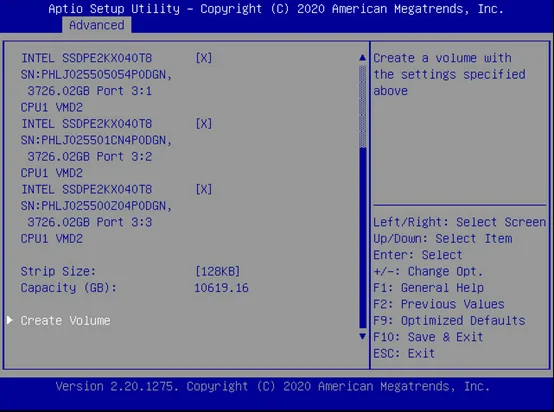Select serial number SN:PHLJ025501CN4P0DGN

coord(96,140)
